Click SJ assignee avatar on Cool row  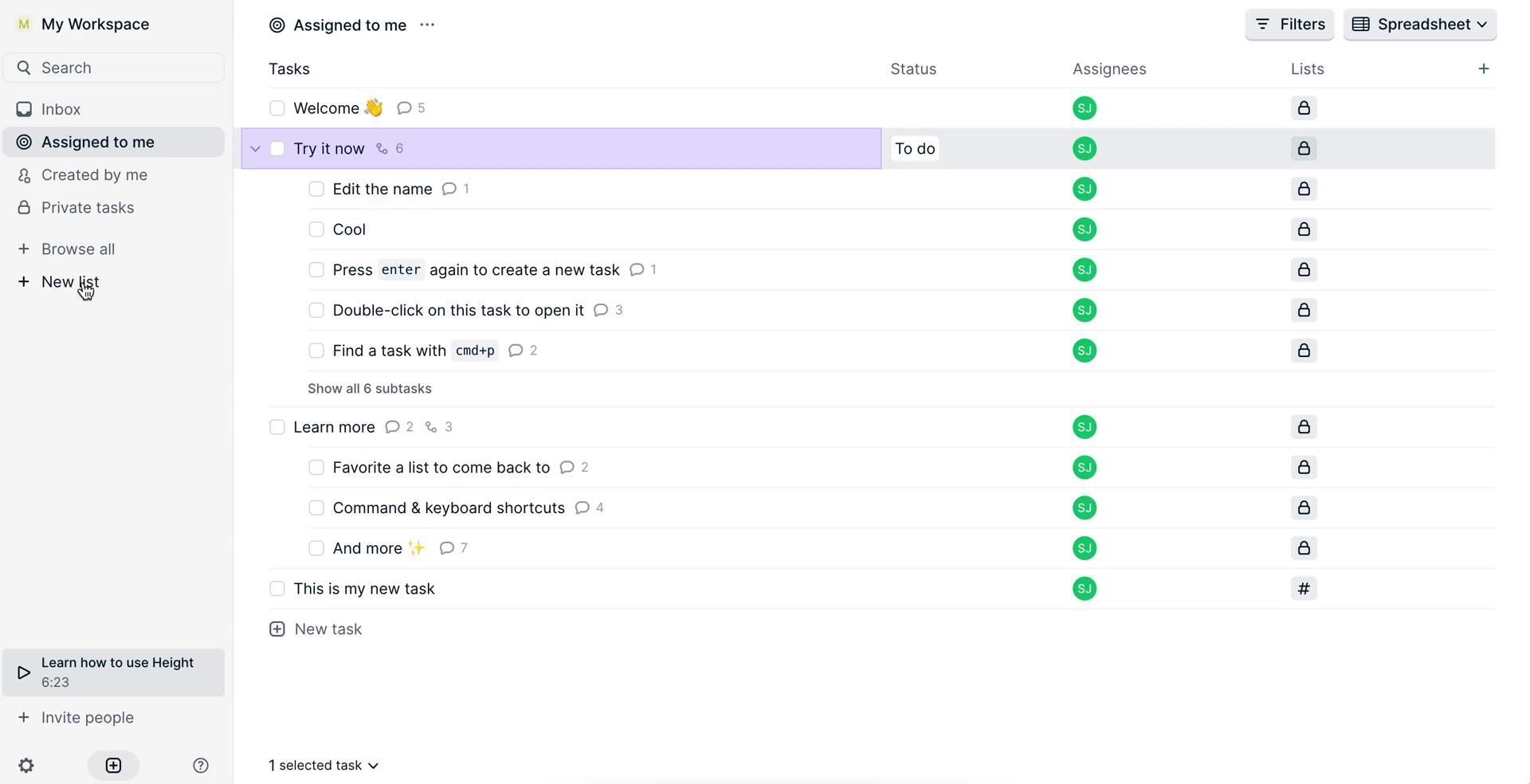[1084, 229]
